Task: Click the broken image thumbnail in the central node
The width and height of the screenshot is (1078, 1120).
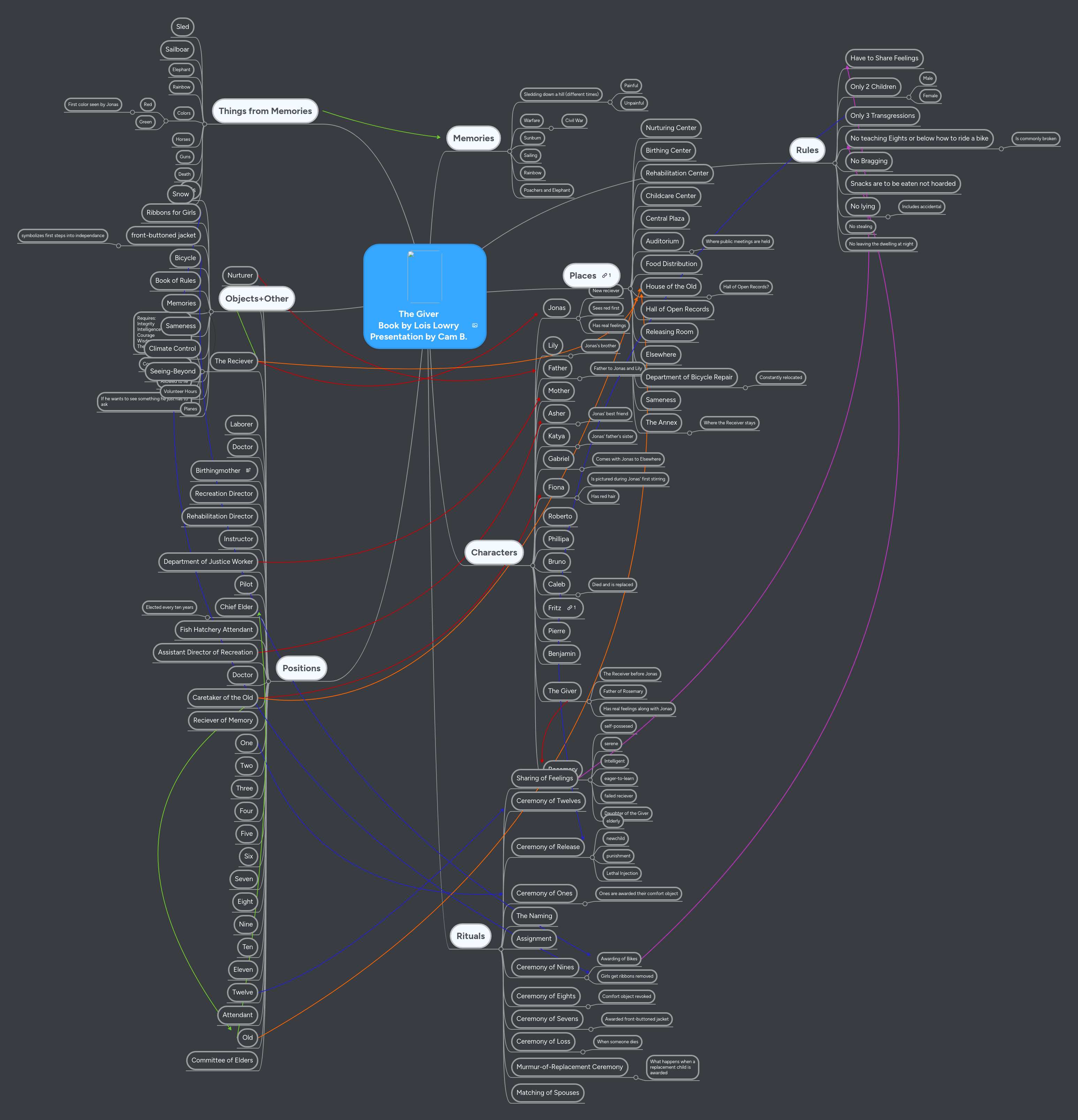Action: [411, 255]
